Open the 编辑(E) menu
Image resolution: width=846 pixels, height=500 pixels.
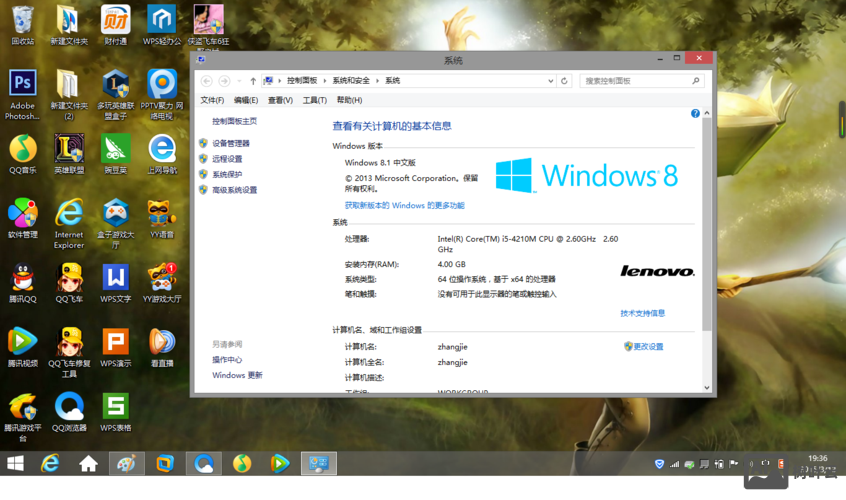[x=246, y=100]
